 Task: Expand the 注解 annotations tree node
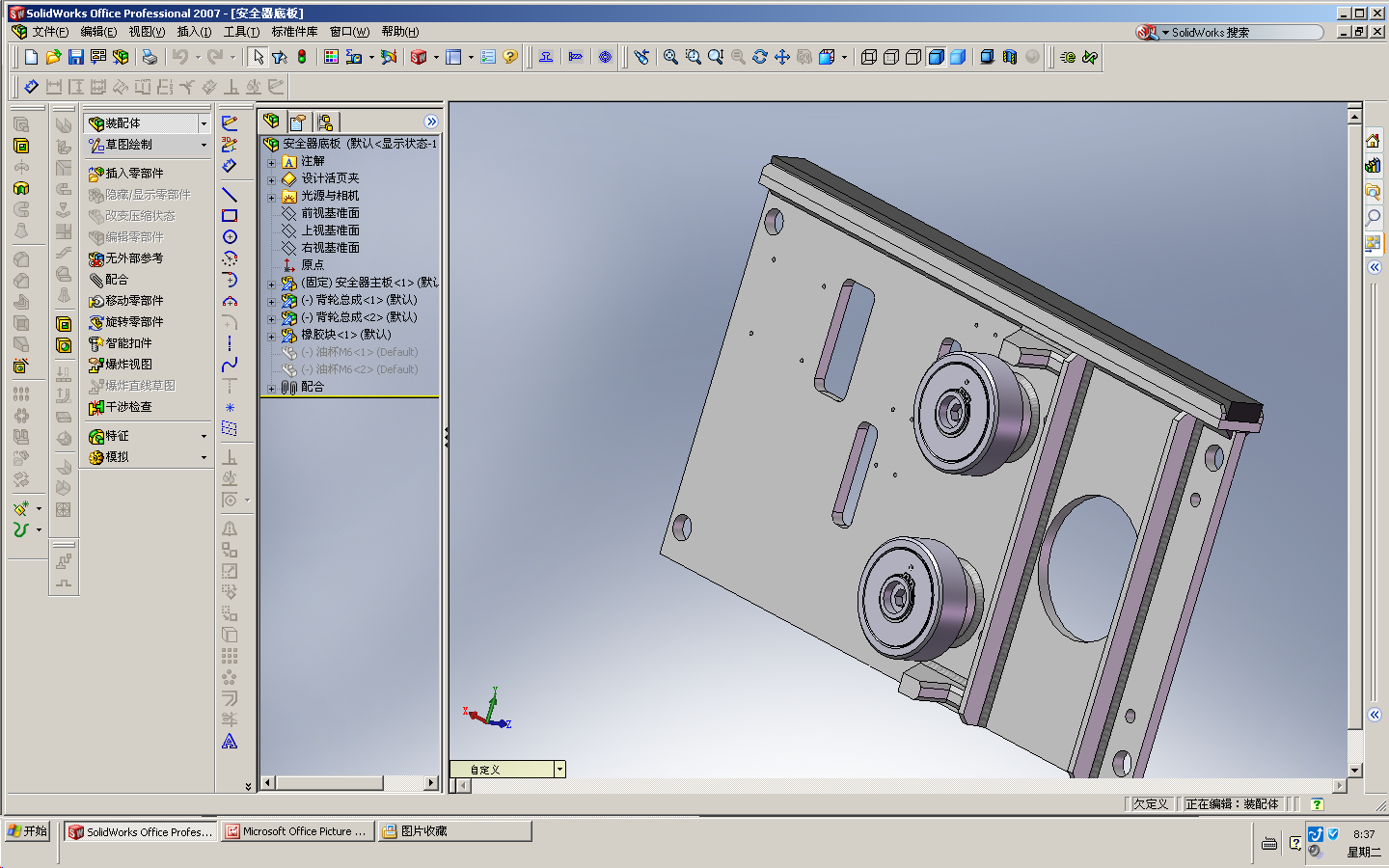pyautogui.click(x=271, y=162)
